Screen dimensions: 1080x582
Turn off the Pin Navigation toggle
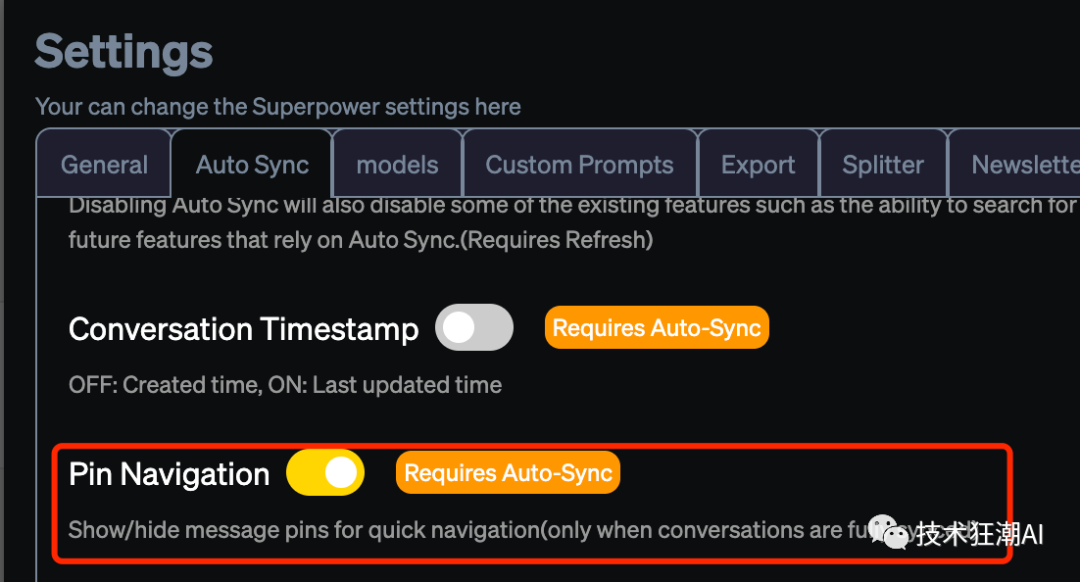(x=325, y=473)
